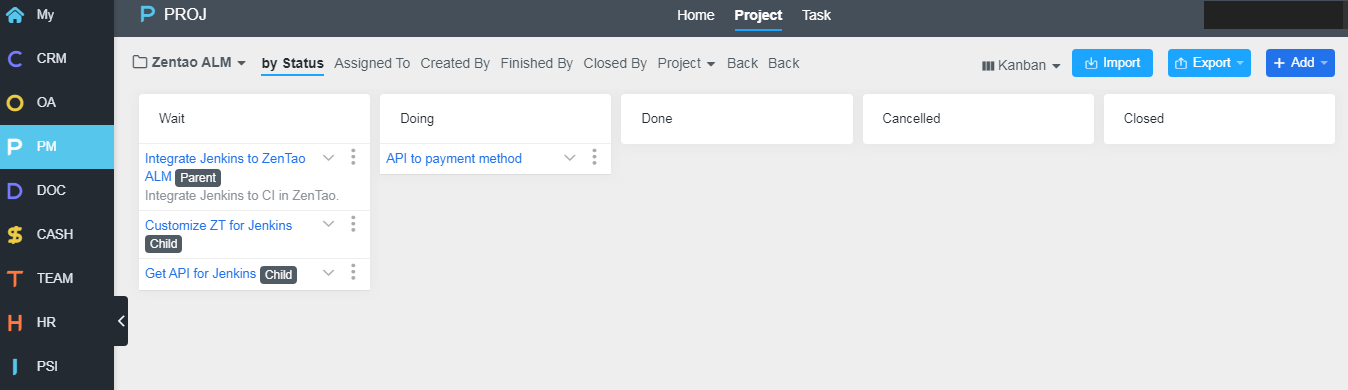The image size is (1348, 390).
Task: Expand the Project filter dropdown
Action: coord(686,63)
